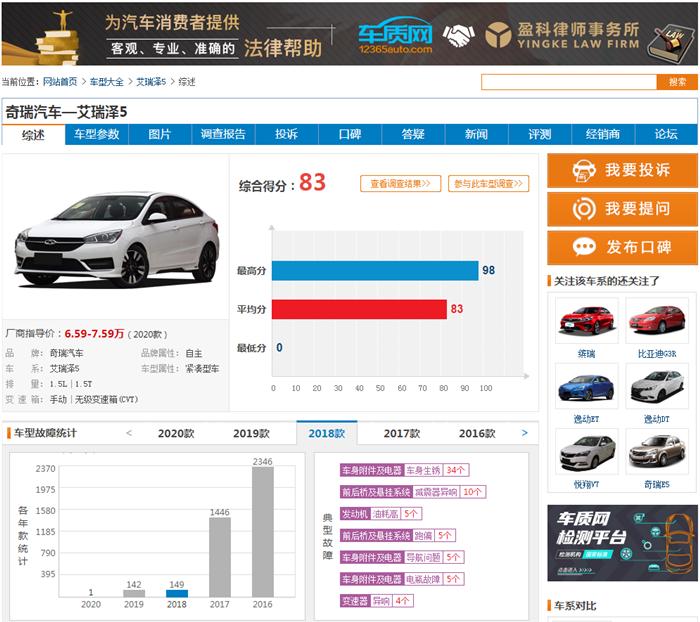Viewport: 700px width, 622px height.
Task: Click the red 平均分 83 bar
Action: point(359,309)
